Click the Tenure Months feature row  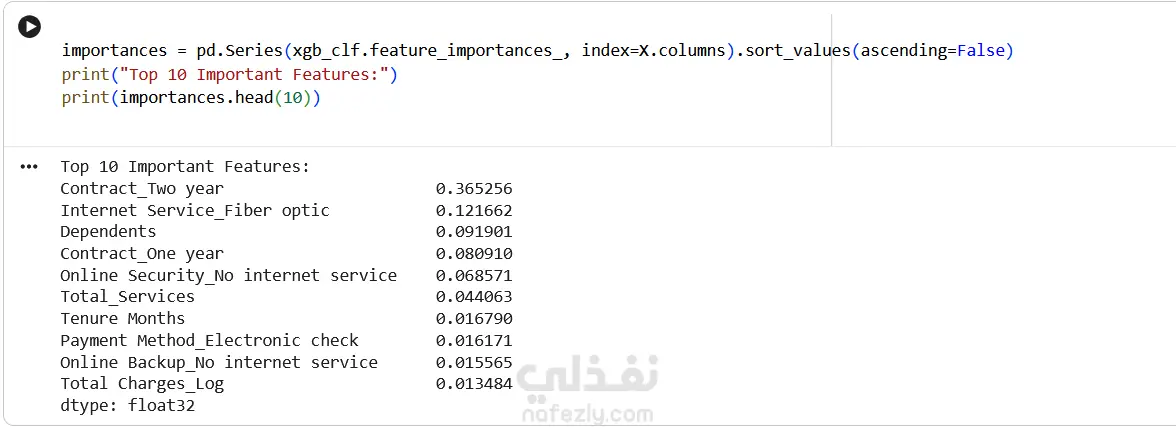pos(122,318)
